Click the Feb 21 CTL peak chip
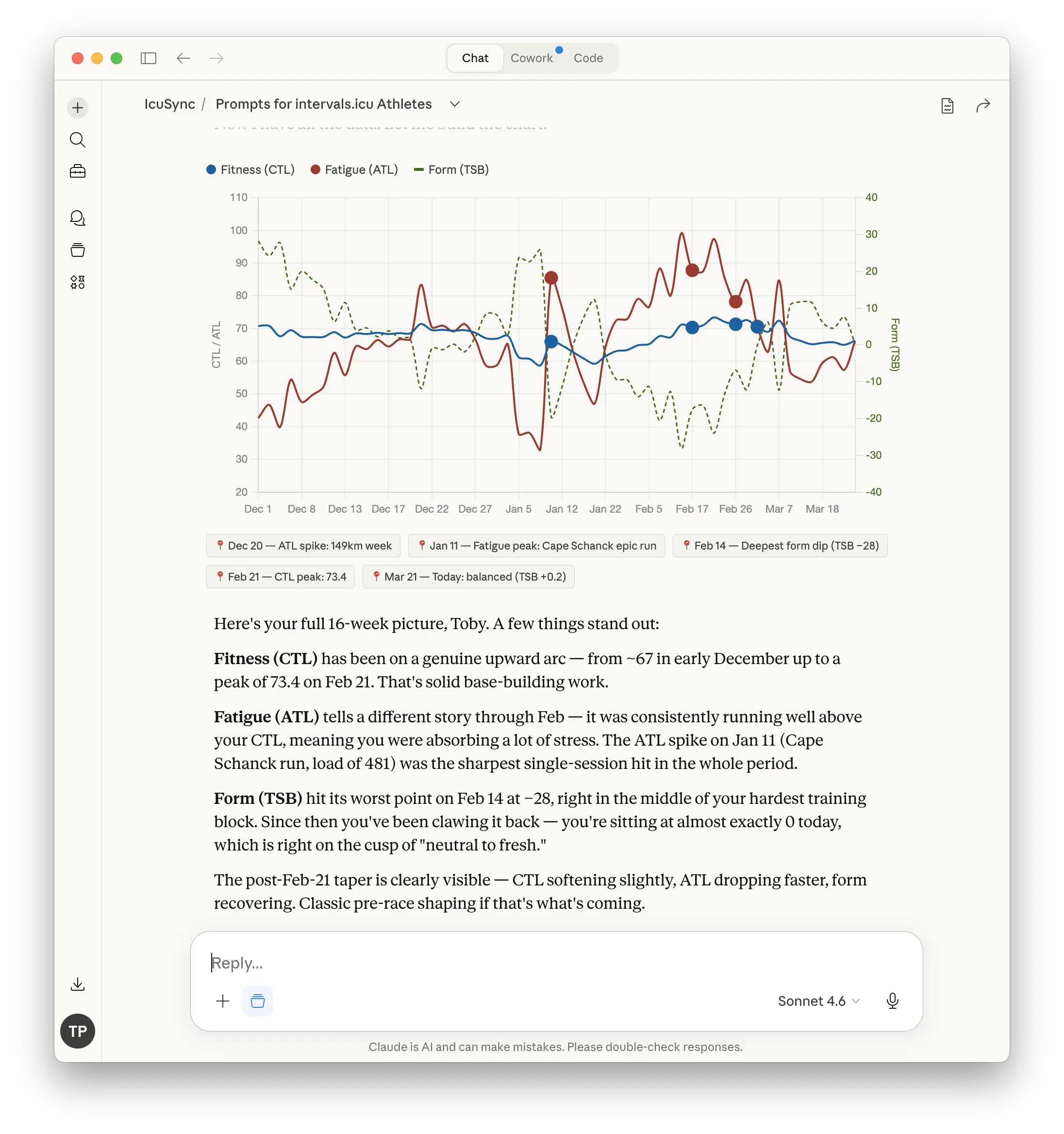 point(280,577)
